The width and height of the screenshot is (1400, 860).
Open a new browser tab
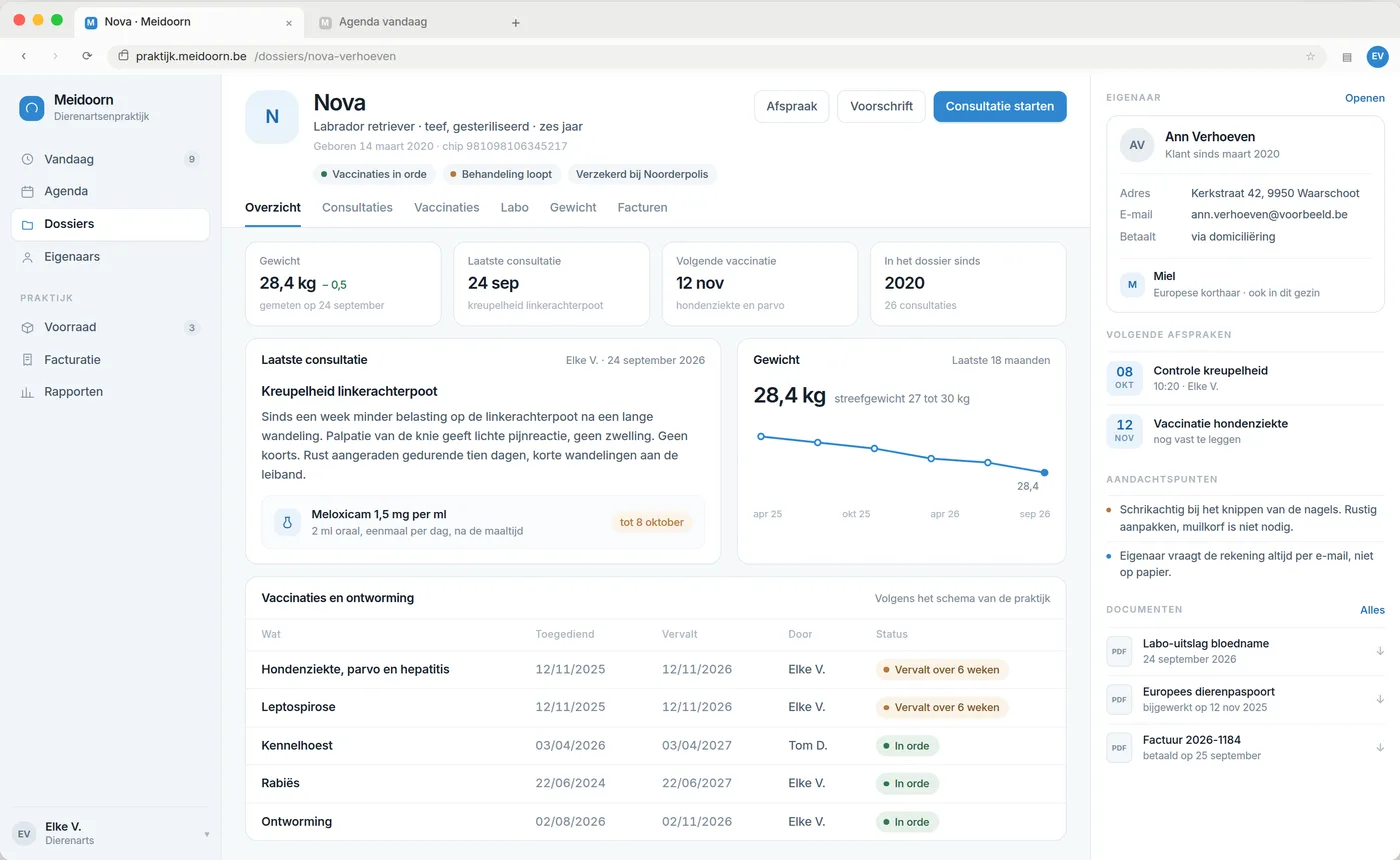coord(516,22)
